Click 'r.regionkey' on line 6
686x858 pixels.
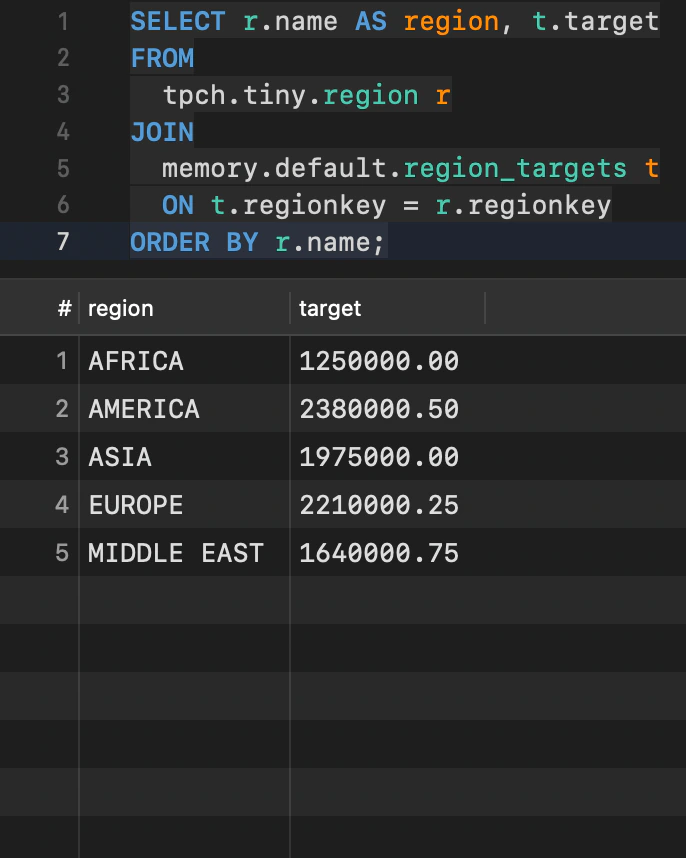[x=524, y=206]
